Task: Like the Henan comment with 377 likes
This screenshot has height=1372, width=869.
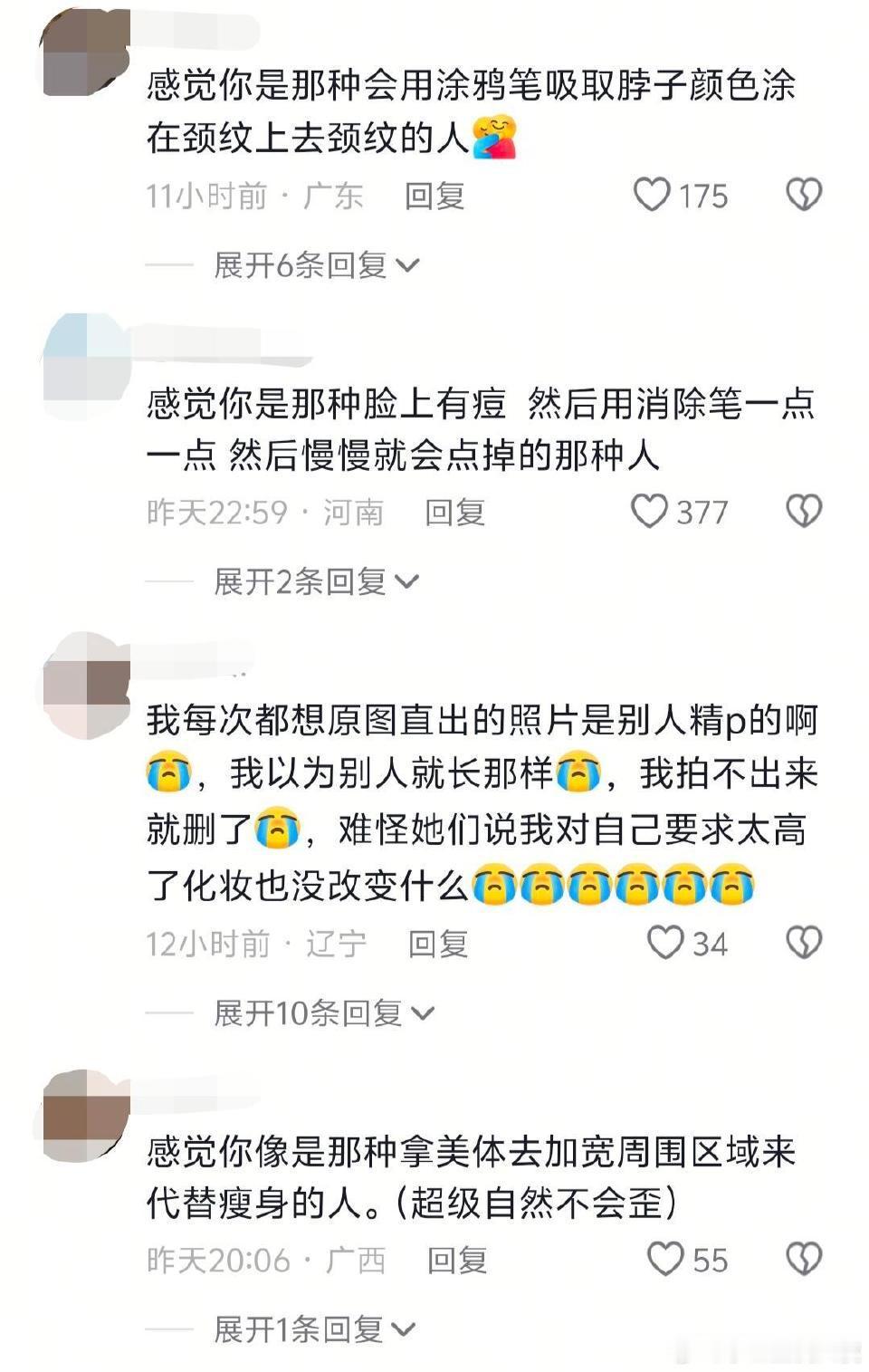Action: tap(650, 511)
